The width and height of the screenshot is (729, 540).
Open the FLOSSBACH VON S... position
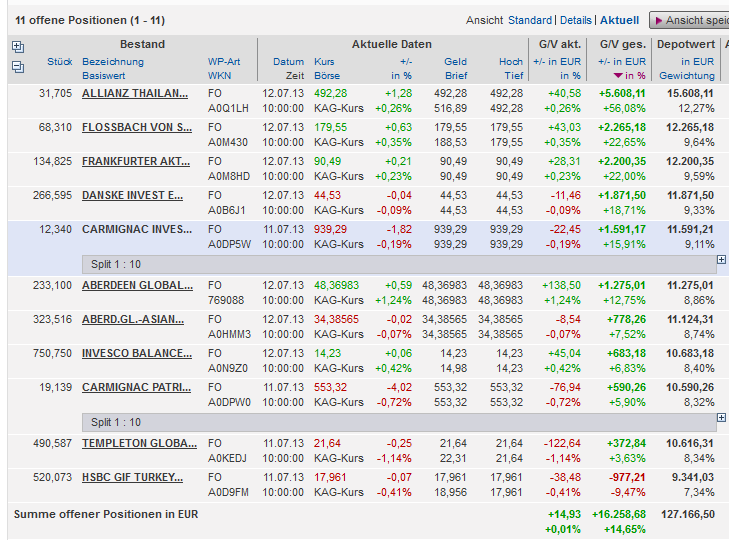tap(137, 127)
